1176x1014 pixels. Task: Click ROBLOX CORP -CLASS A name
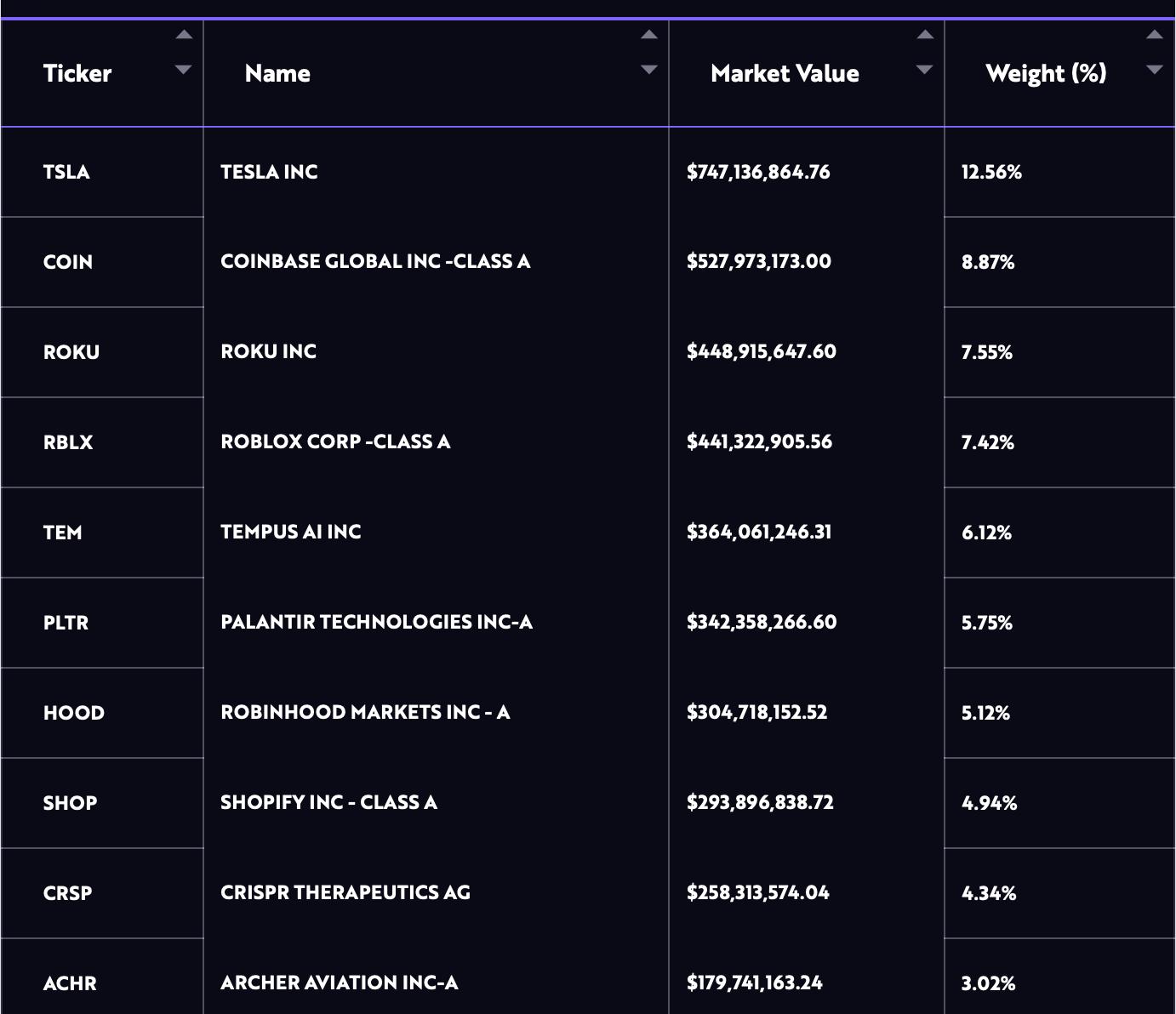(x=335, y=441)
